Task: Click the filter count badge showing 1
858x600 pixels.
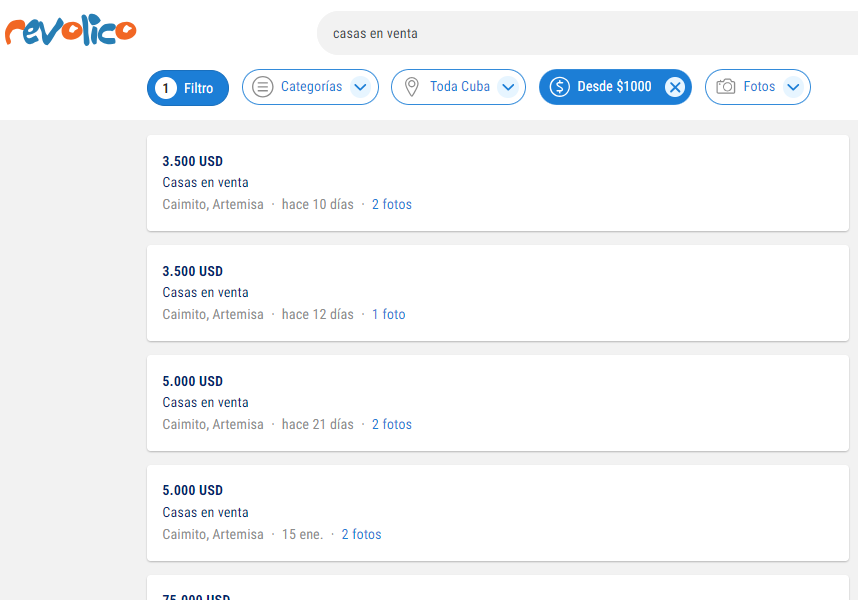Action: [x=166, y=88]
